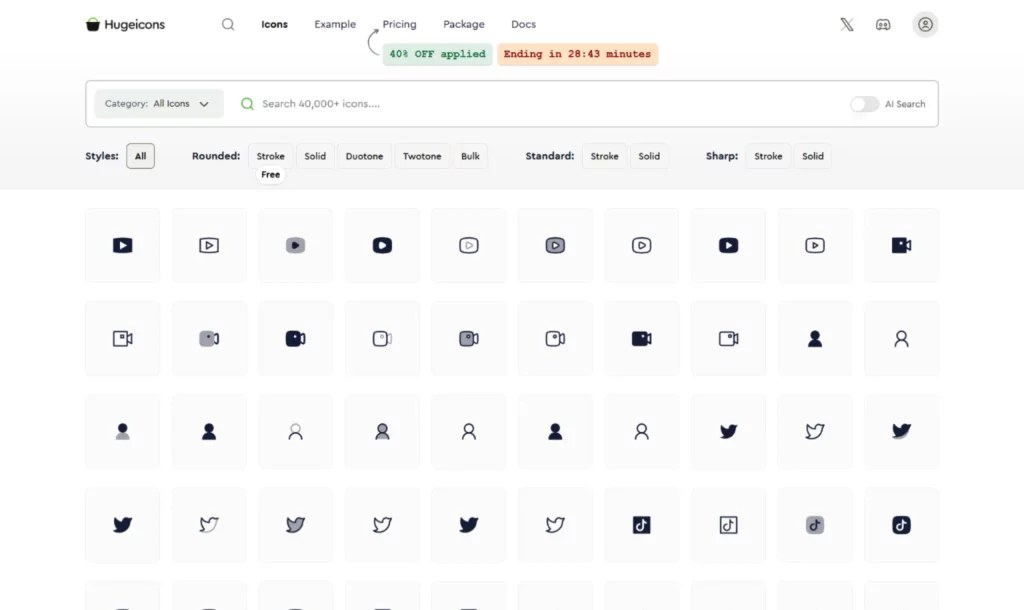Select the user icon with faint head outline
The width and height of the screenshot is (1024, 610).
295,432
